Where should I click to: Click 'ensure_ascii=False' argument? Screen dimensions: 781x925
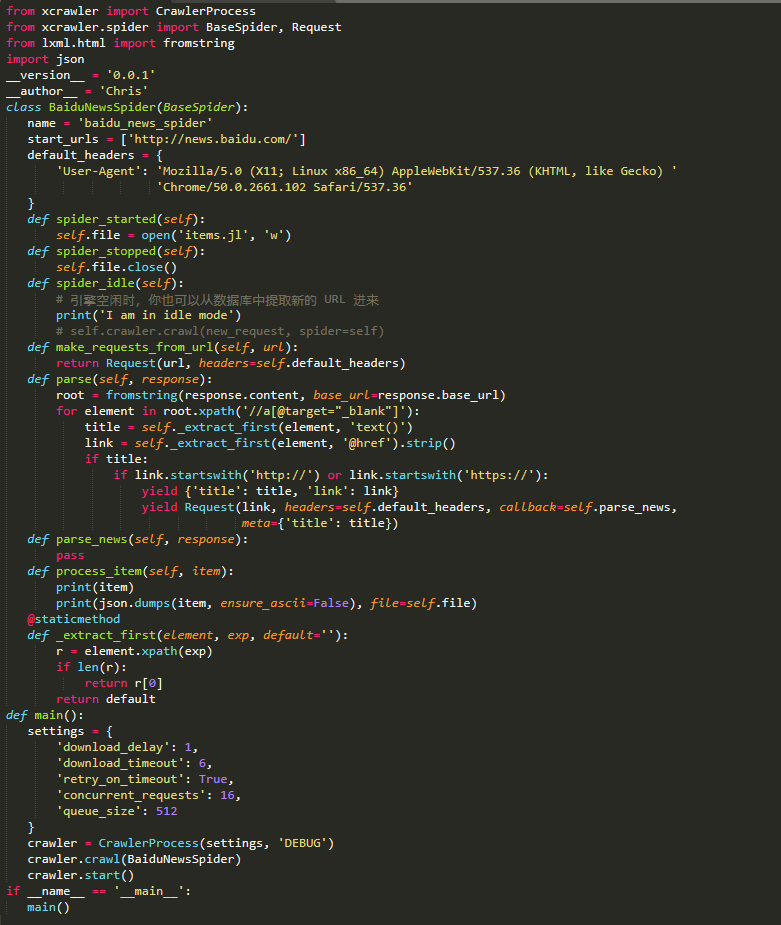[x=284, y=603]
